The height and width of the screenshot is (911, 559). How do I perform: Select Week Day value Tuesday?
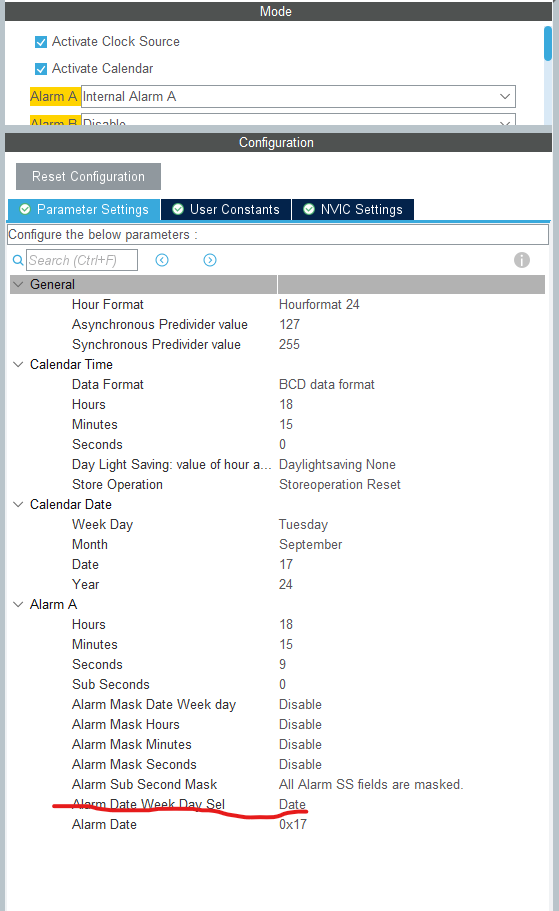coord(303,525)
